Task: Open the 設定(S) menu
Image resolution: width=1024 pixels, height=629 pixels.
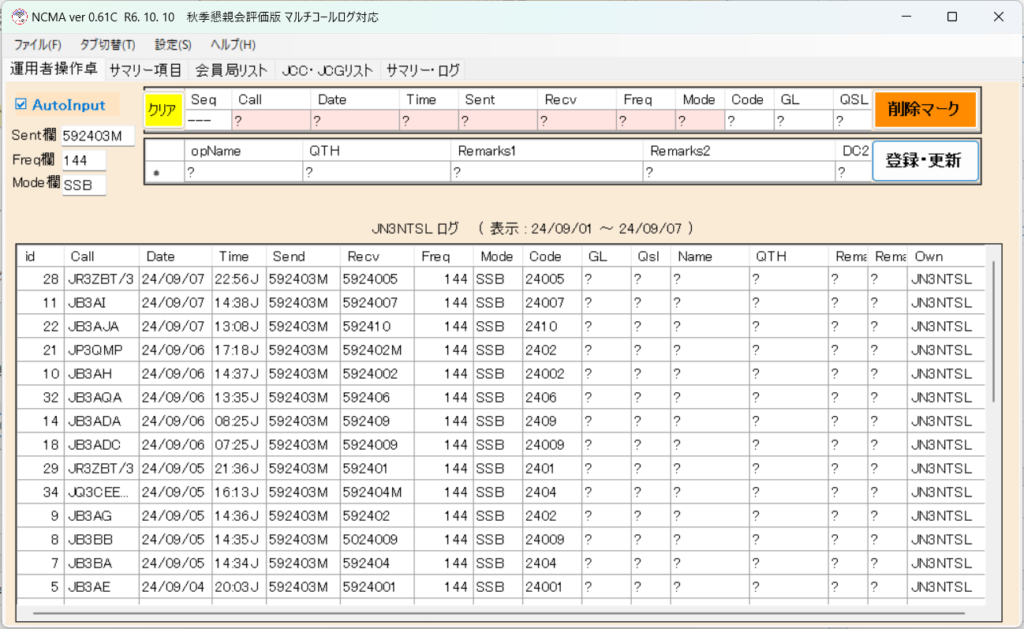Action: coord(173,45)
